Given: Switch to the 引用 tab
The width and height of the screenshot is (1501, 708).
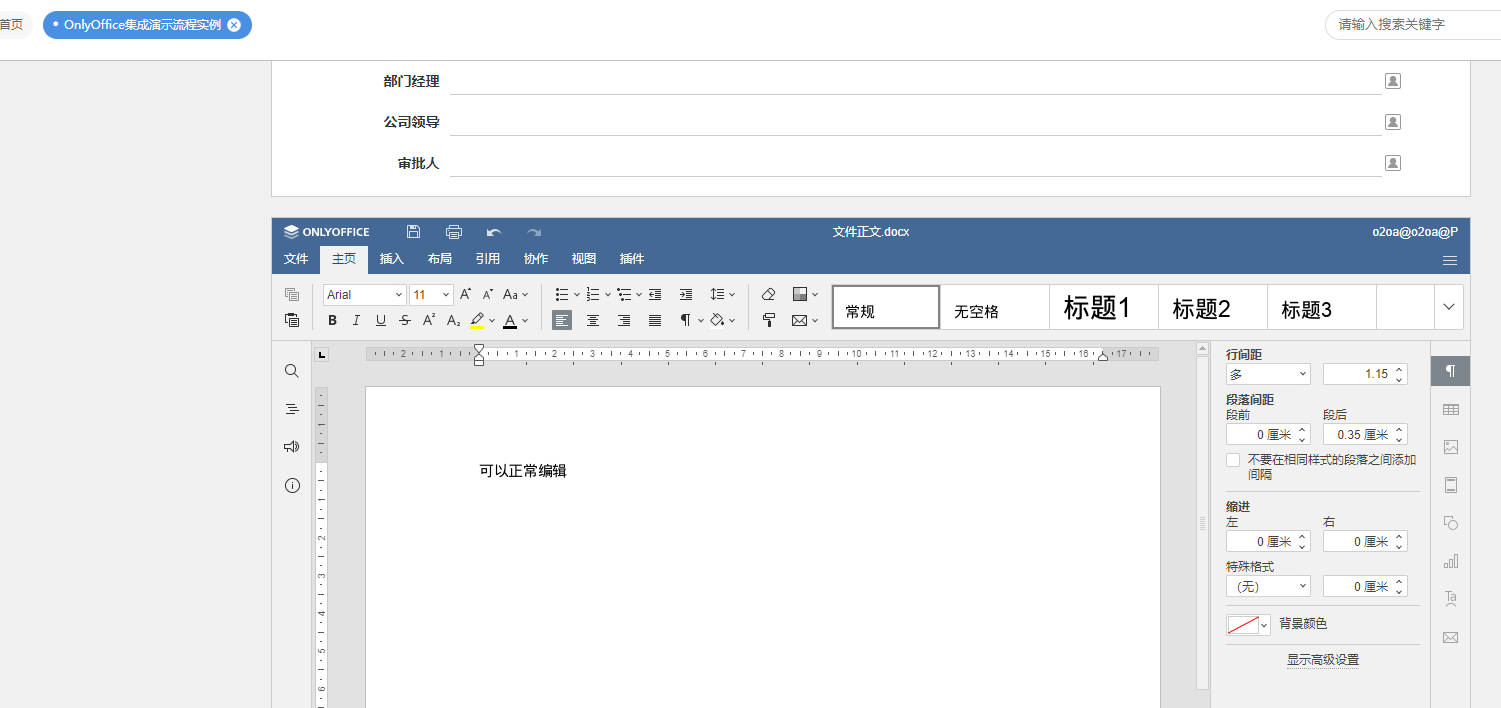Looking at the screenshot, I should [x=488, y=259].
